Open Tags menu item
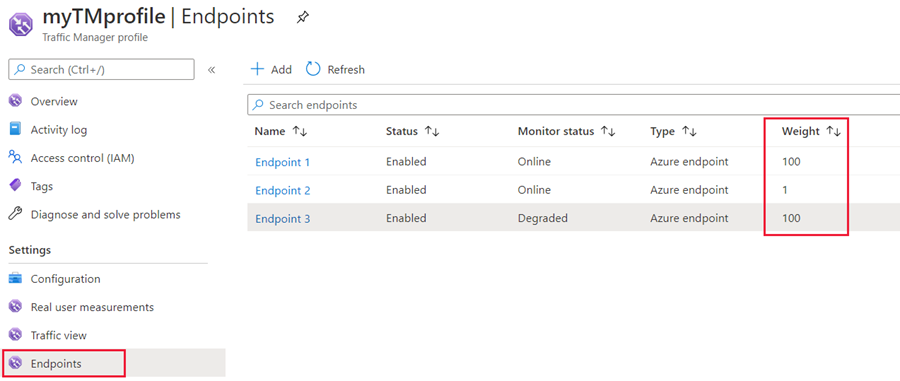Viewport: 900px width, 381px height. (x=42, y=186)
